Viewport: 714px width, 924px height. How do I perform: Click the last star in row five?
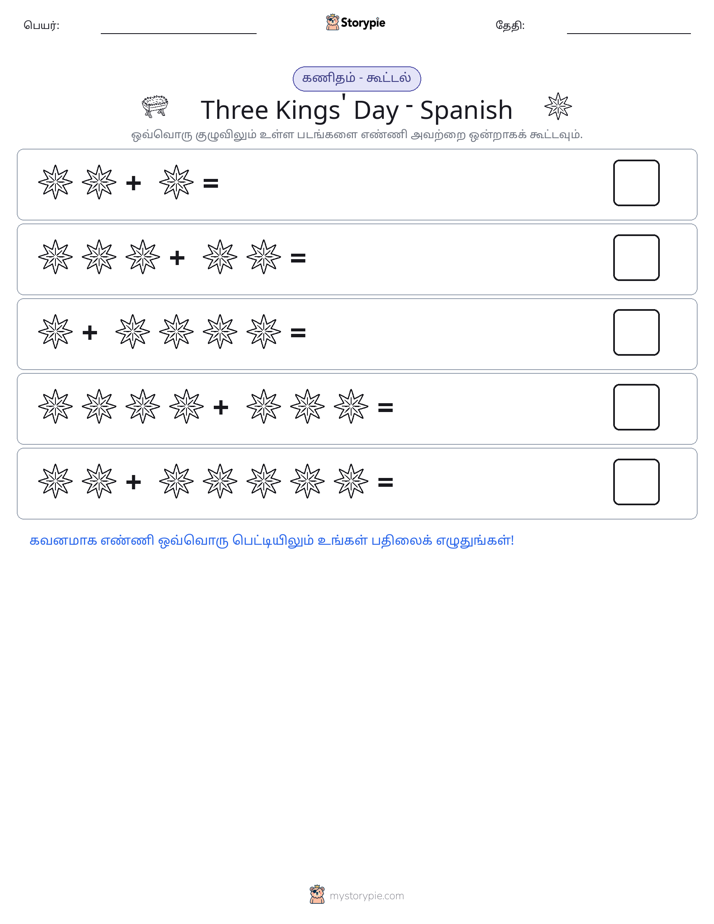(351, 481)
